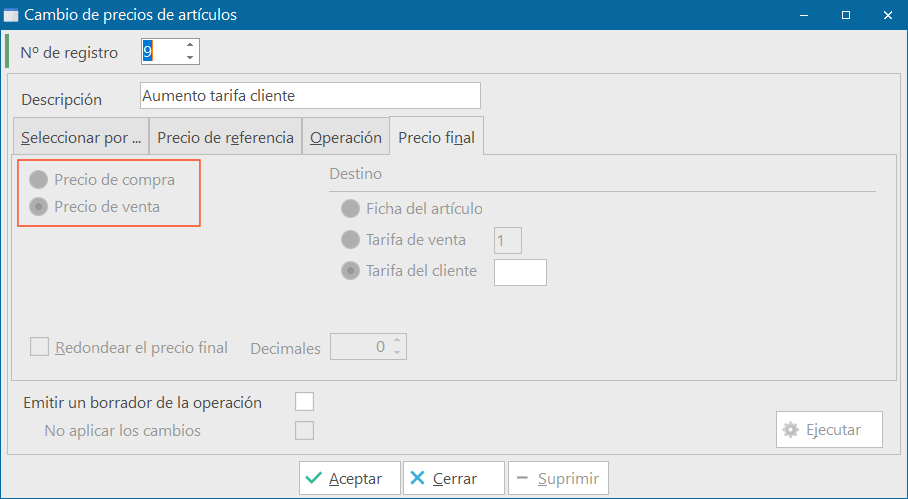Decrease Nº de registro with down arrow
This screenshot has height=499, width=908.
pyautogui.click(x=190, y=58)
